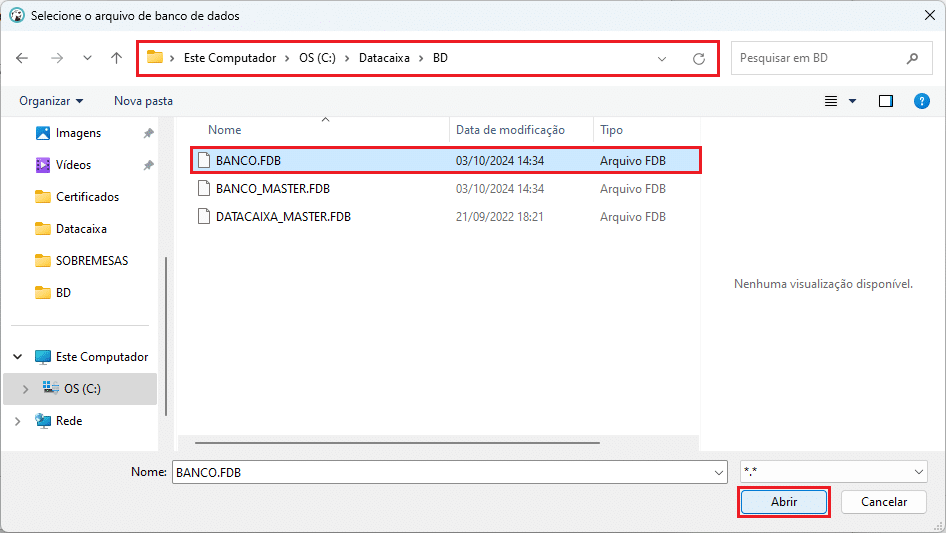
Task: Refresh the BD folder listing
Action: pos(698,58)
